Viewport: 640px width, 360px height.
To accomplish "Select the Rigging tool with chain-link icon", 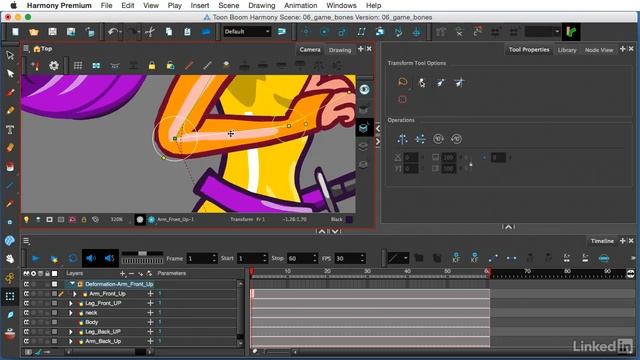I will pos(10,278).
